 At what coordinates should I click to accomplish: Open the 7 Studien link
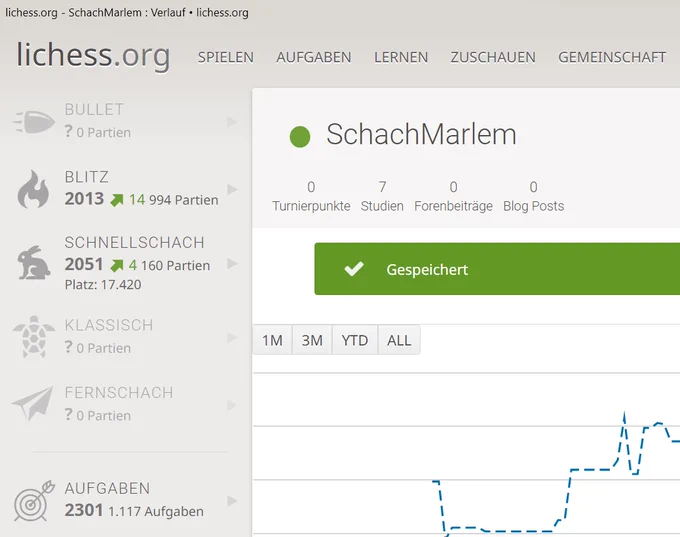pyautogui.click(x=382, y=196)
